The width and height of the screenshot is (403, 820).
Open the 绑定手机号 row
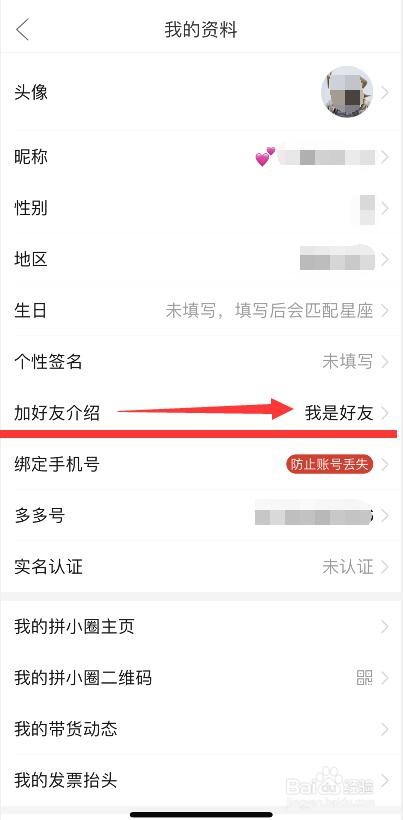(x=201, y=464)
